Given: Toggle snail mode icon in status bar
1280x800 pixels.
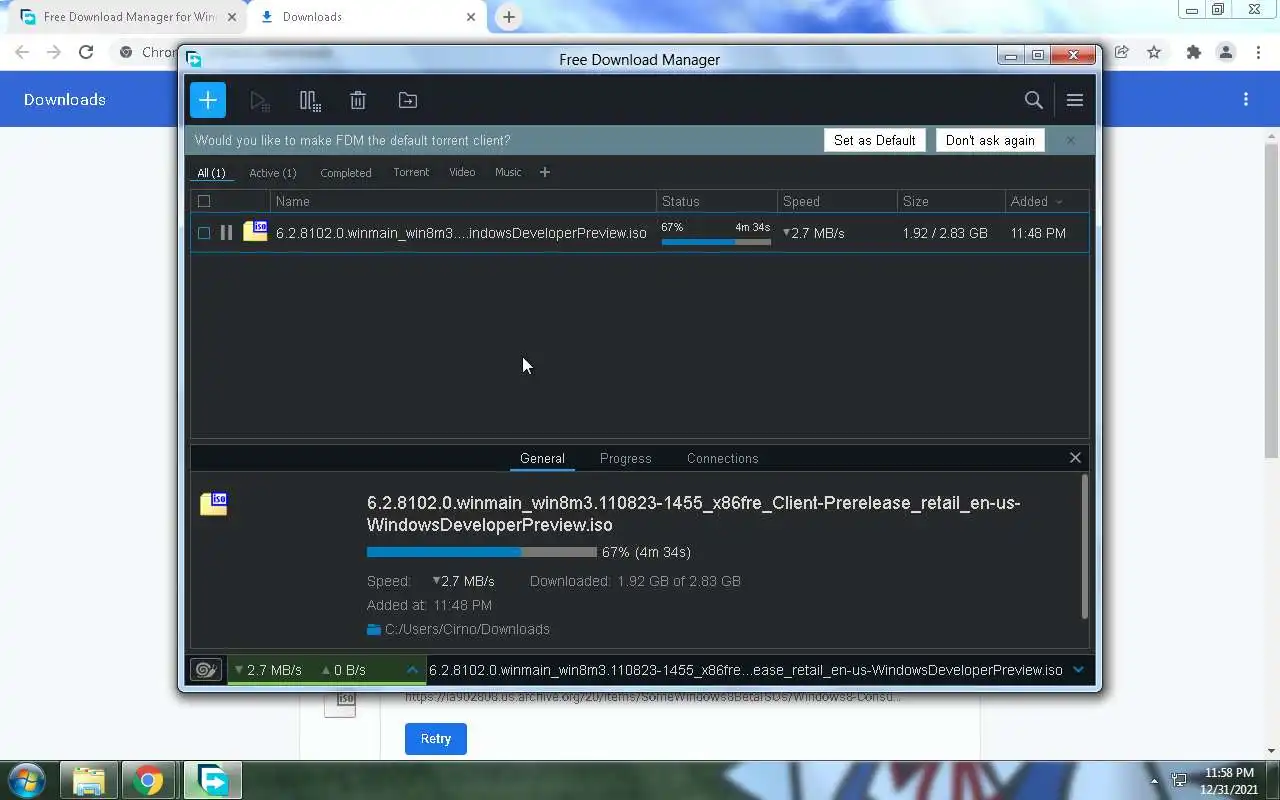Looking at the screenshot, I should click(206, 670).
